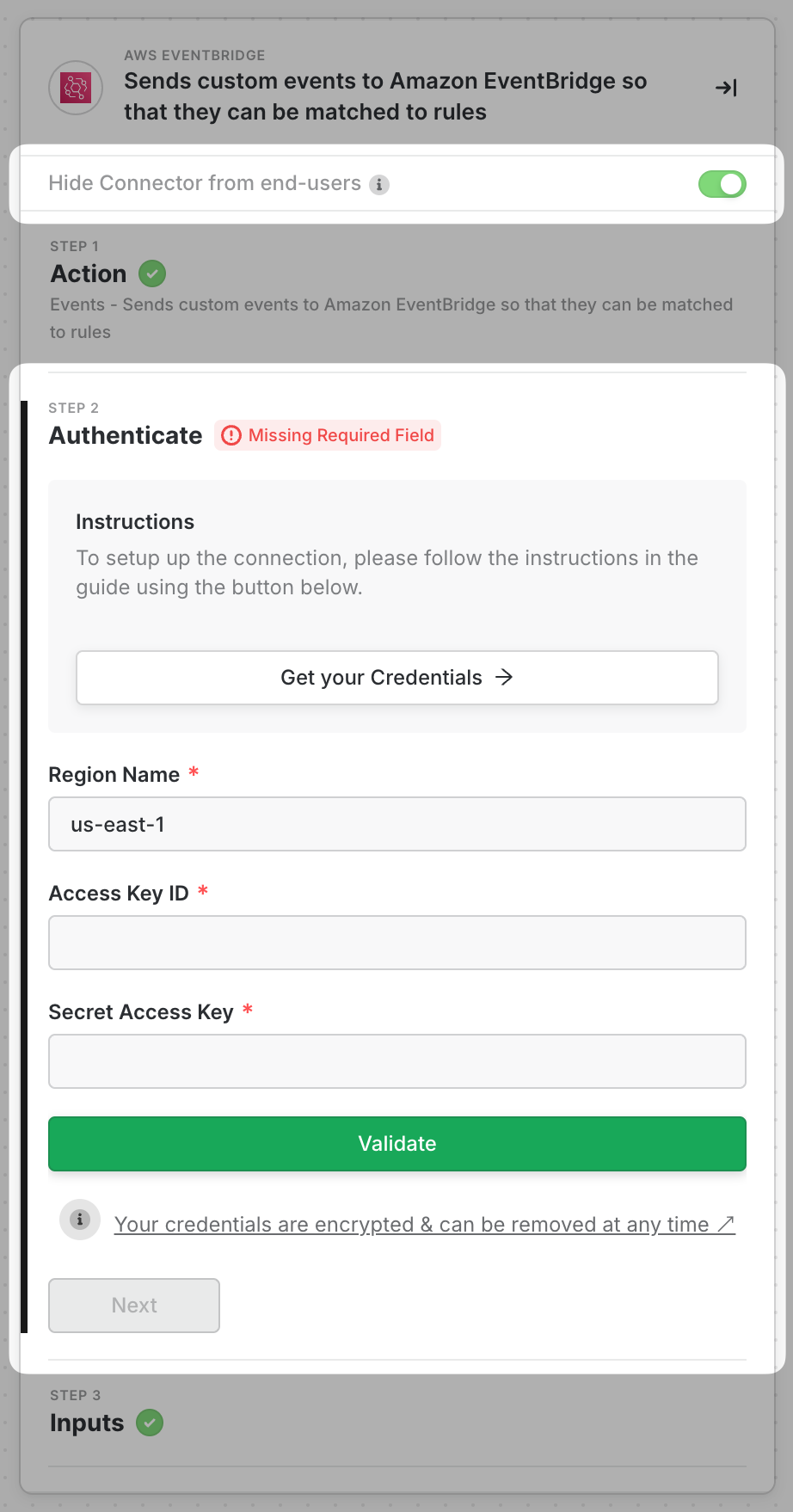Click the AWS EventBridge connector logo icon
The height and width of the screenshot is (1512, 793).
(x=76, y=88)
